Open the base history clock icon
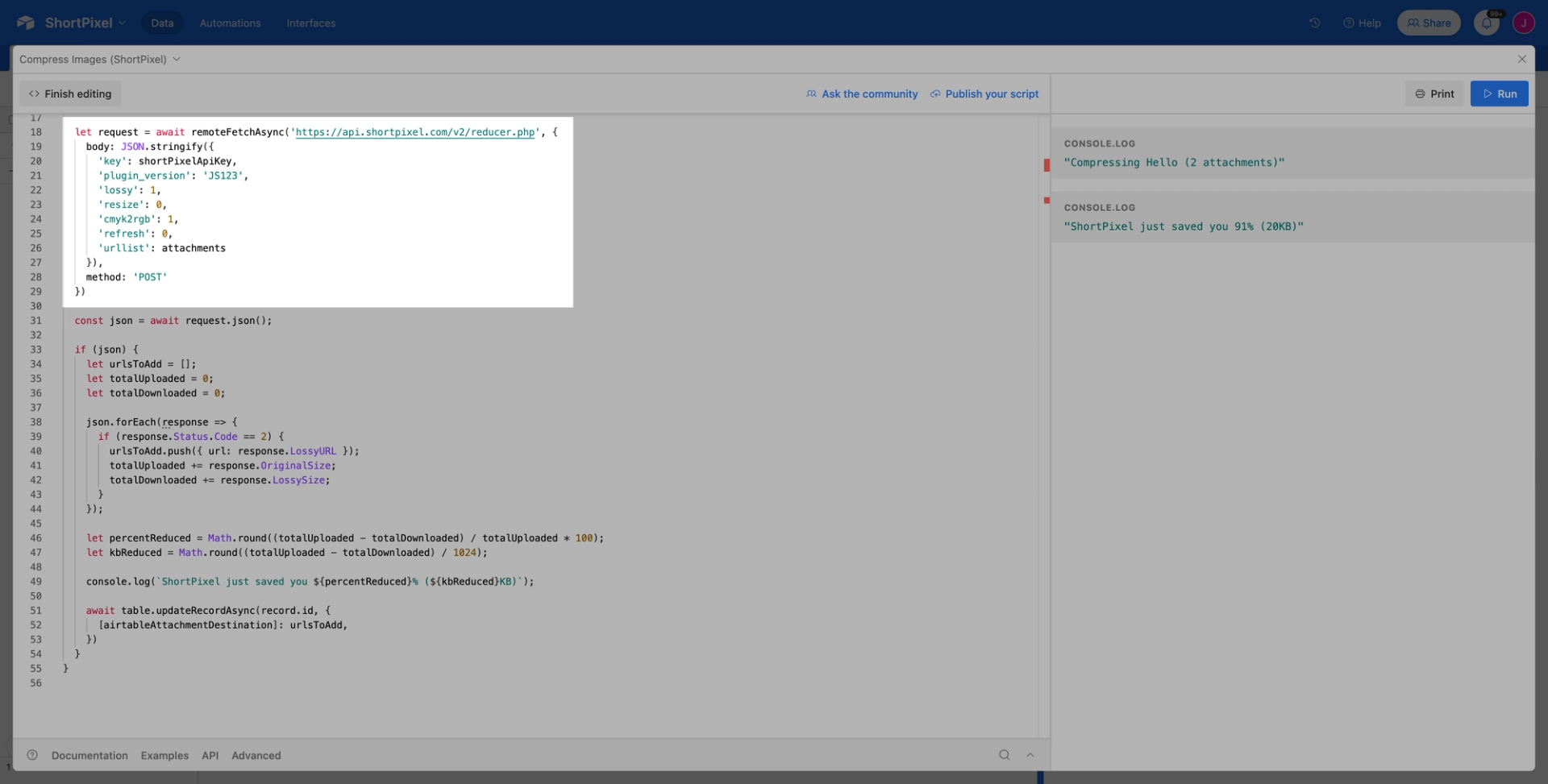This screenshot has width=1548, height=784. 1314,23
